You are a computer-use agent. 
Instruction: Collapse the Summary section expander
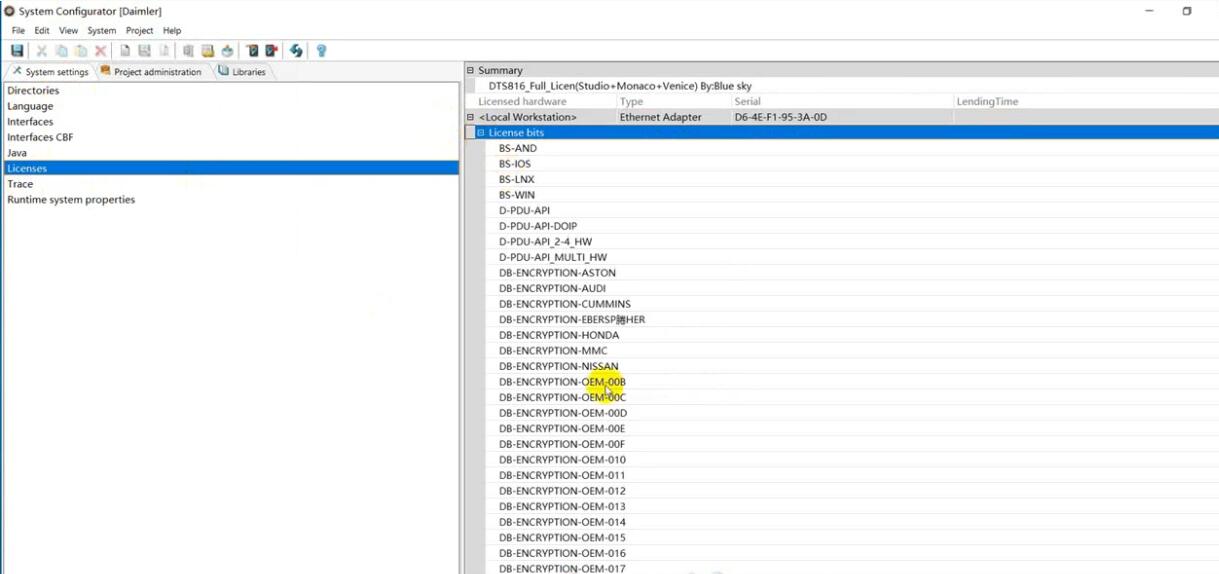tap(470, 70)
